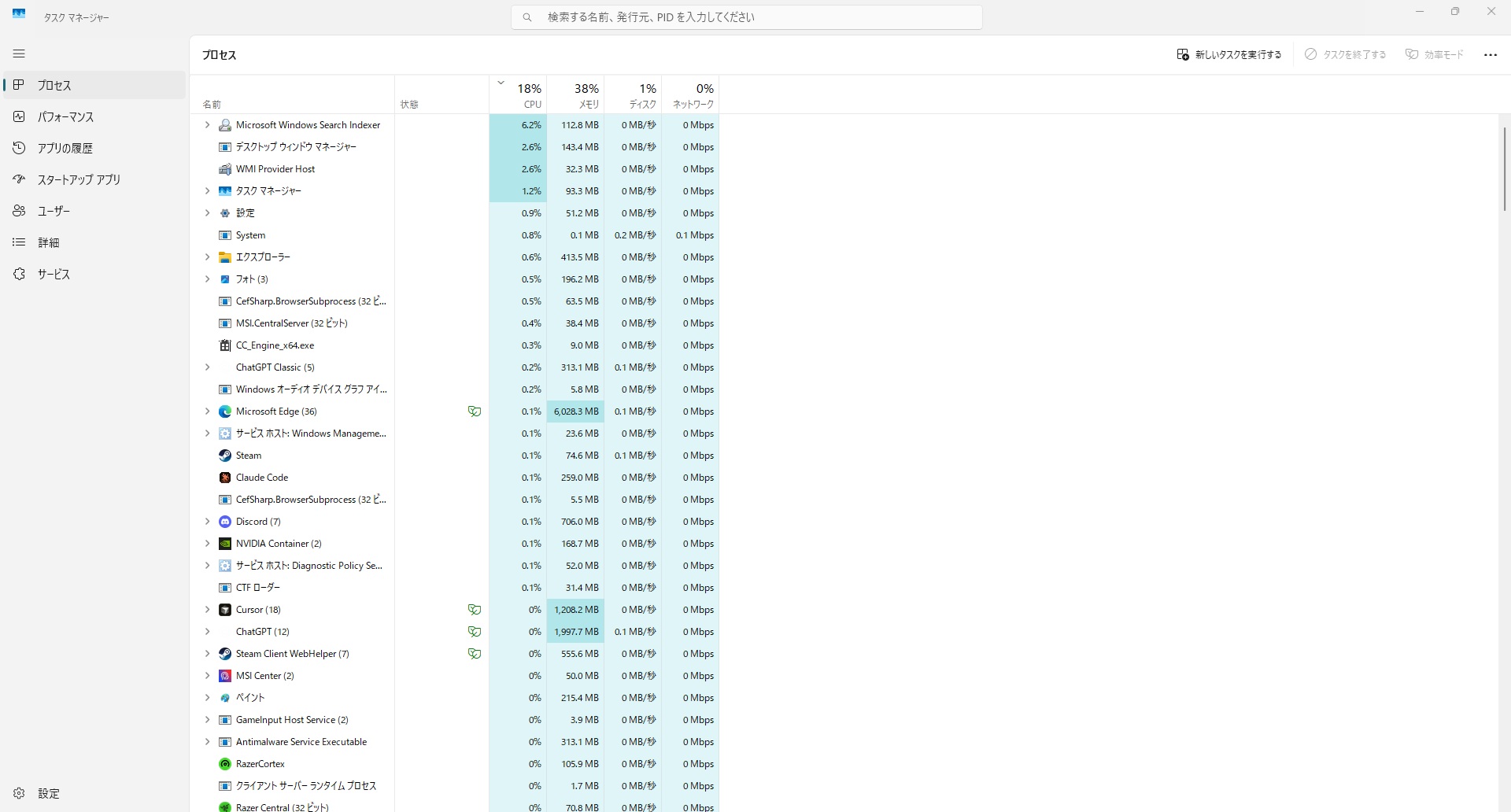
Task: Click 新しいタスクを実行する button
Action: (x=1229, y=55)
